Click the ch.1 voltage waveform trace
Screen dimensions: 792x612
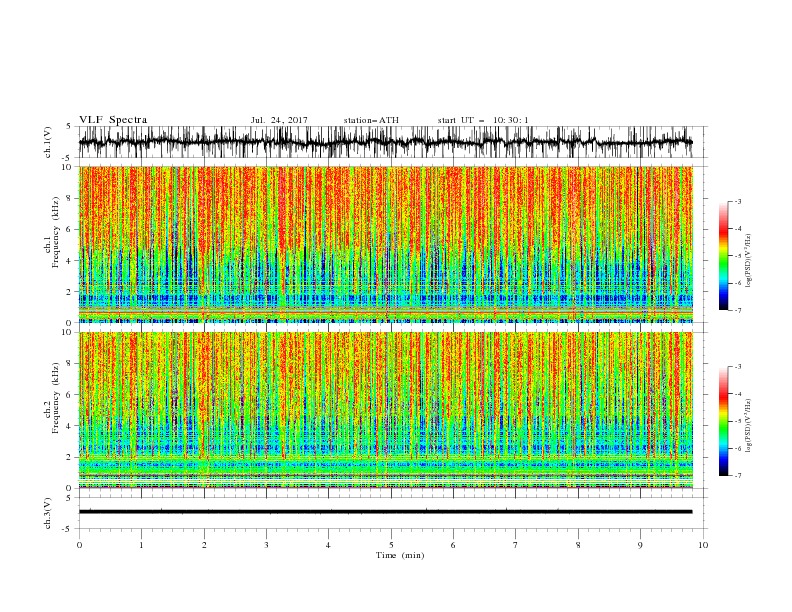point(385,142)
